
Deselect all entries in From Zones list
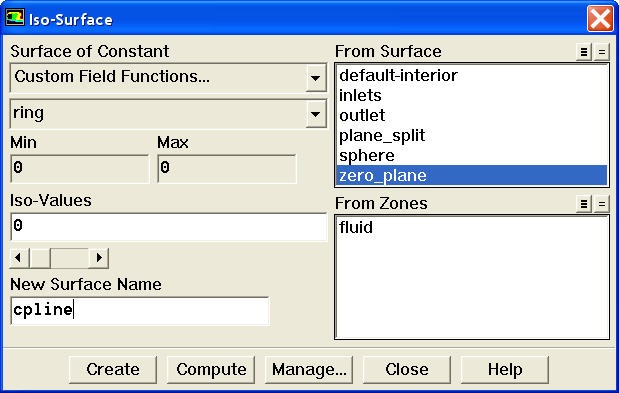point(602,204)
